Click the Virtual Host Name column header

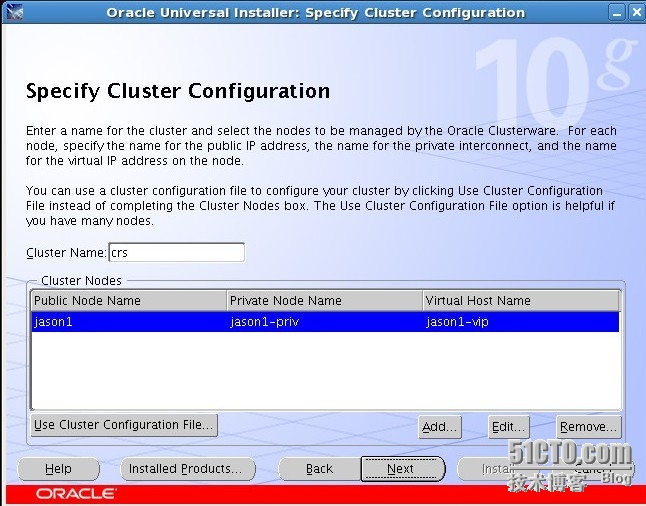click(521, 300)
